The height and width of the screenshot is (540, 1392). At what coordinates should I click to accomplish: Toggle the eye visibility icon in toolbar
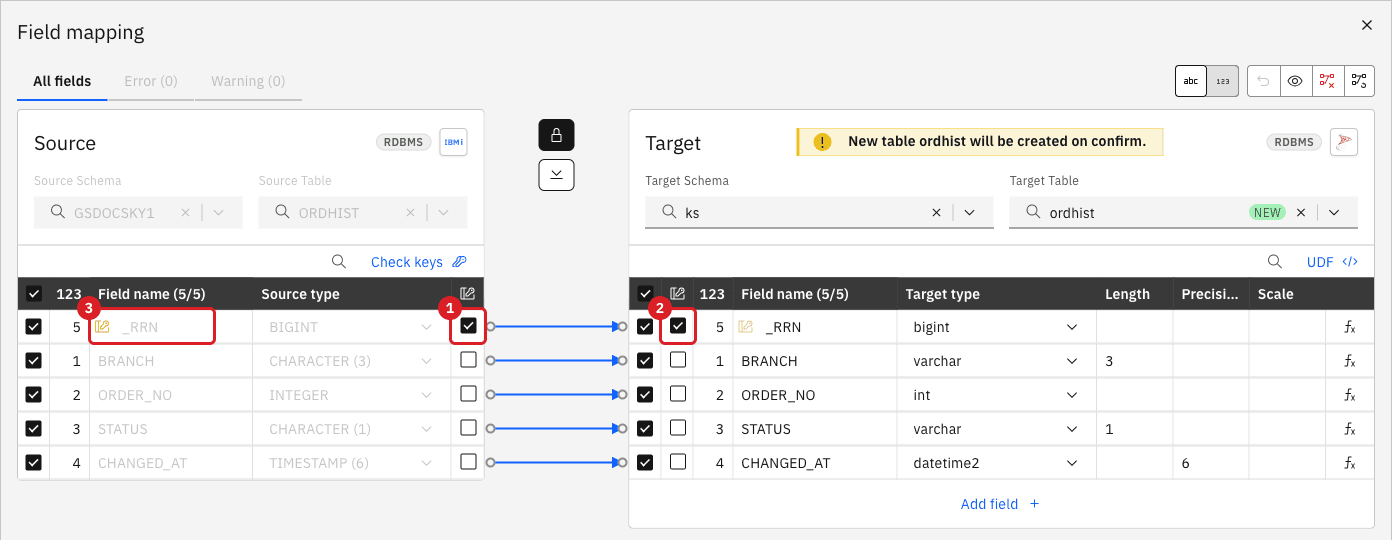(x=1295, y=81)
